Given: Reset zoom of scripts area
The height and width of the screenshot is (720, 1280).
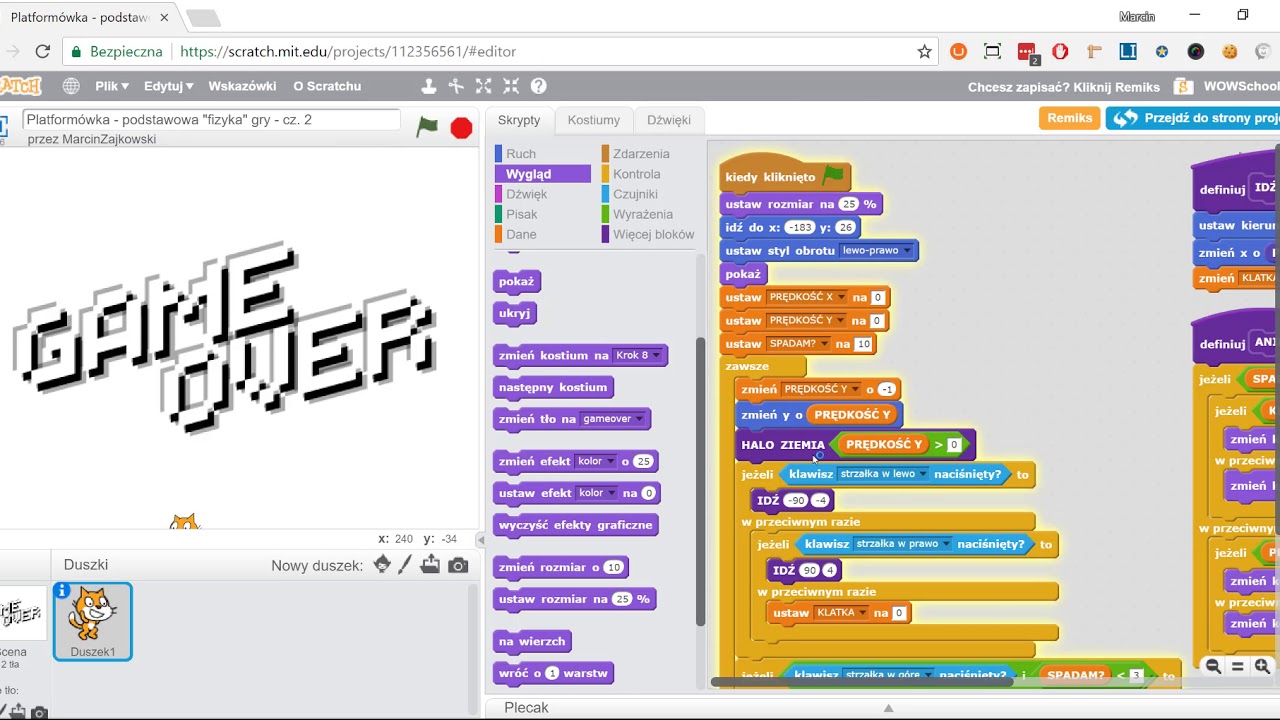Looking at the screenshot, I should point(1237,666).
